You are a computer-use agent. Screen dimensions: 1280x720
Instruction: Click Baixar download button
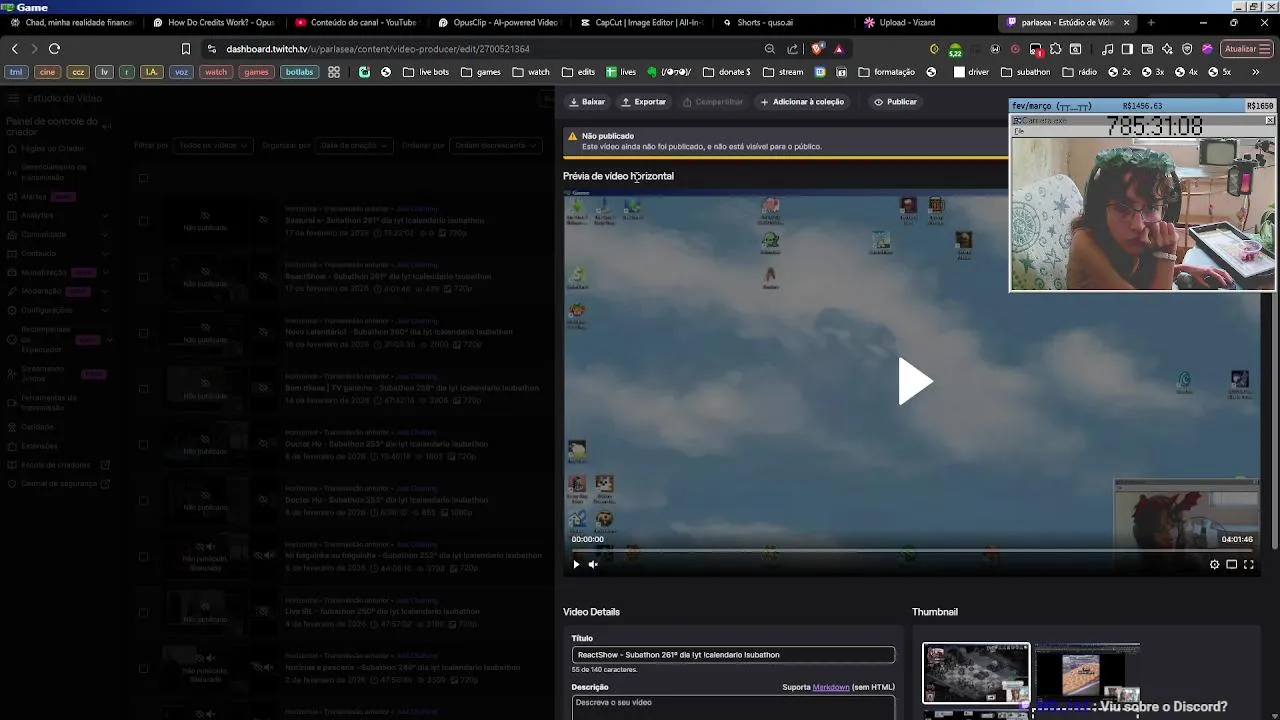[x=587, y=102]
